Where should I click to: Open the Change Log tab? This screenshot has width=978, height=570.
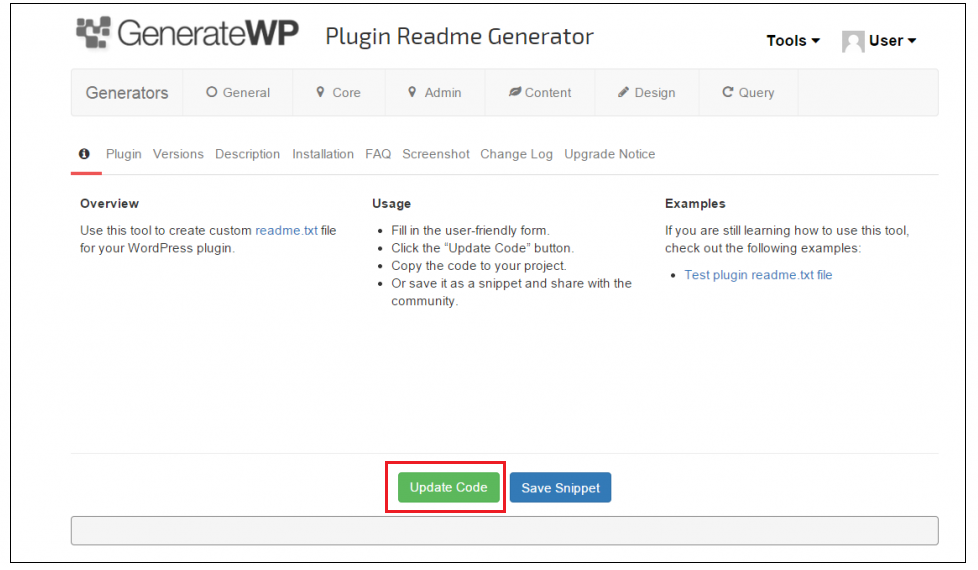516,154
